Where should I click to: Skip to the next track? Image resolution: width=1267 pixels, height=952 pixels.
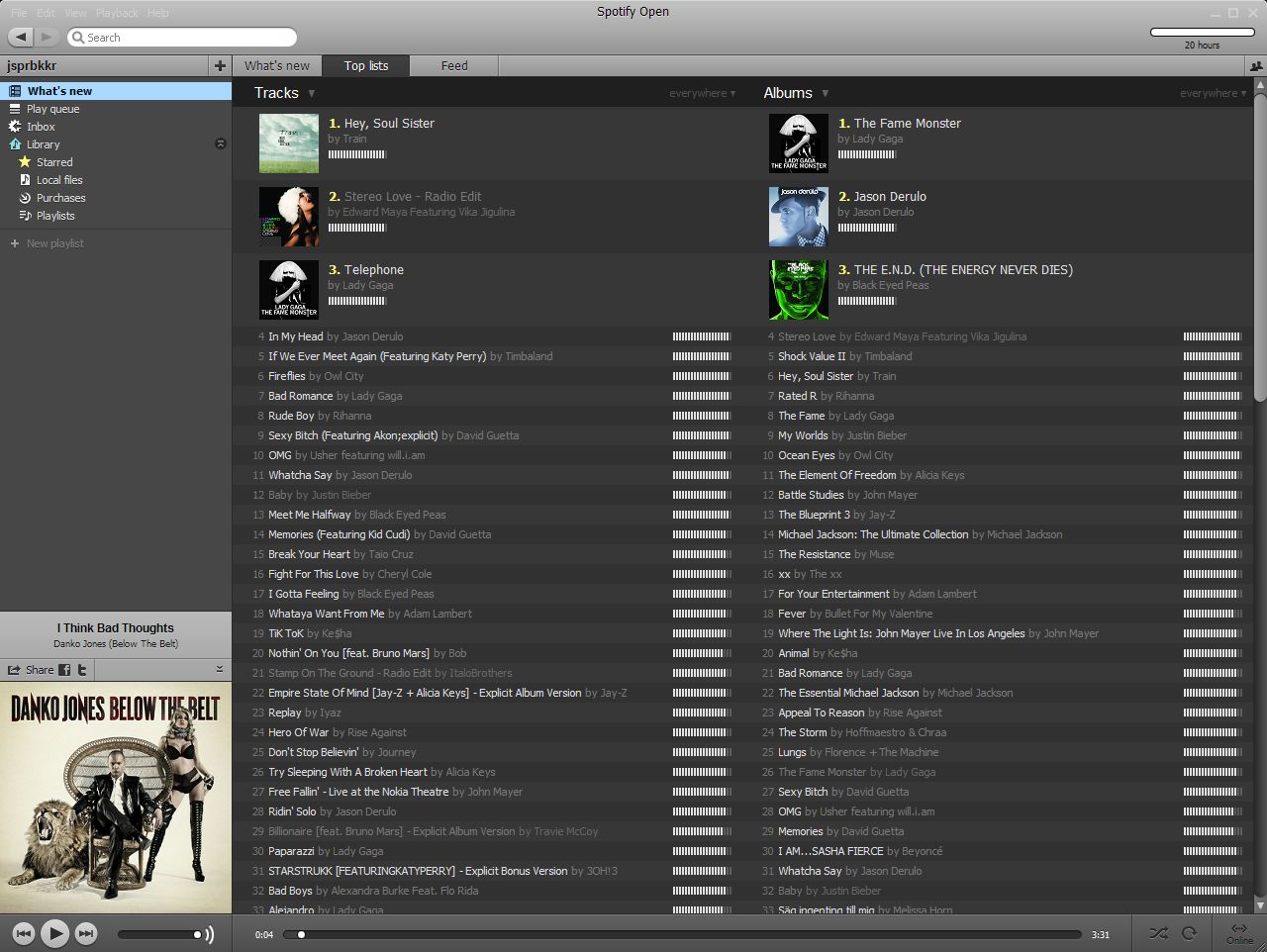pos(86,933)
